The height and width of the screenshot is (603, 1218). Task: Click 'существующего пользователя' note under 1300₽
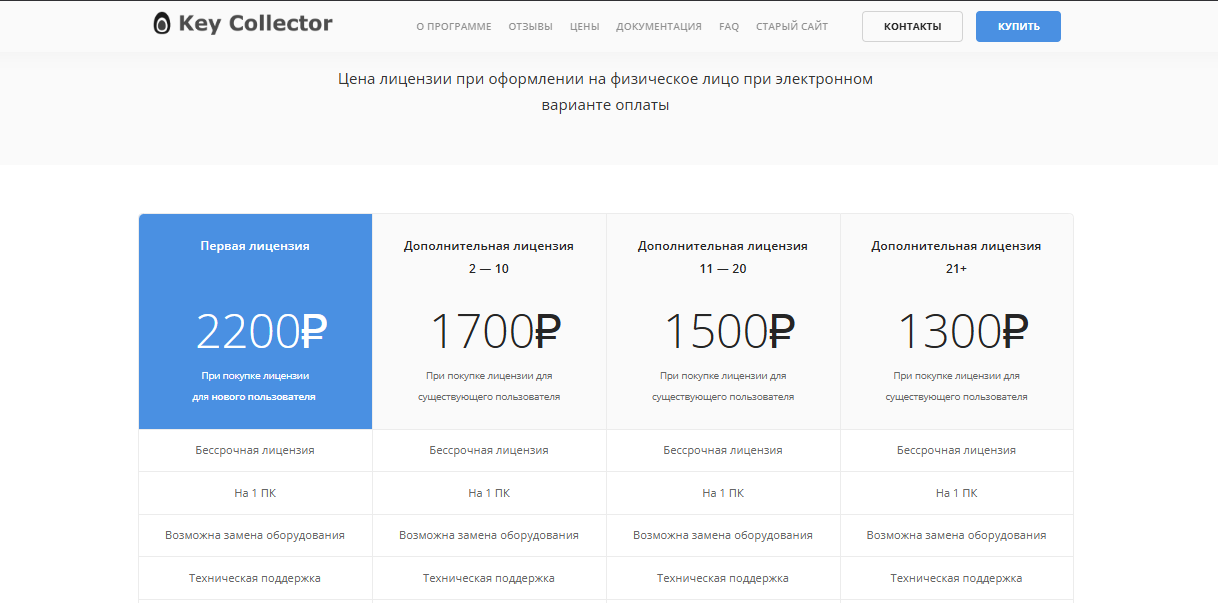[x=957, y=397]
